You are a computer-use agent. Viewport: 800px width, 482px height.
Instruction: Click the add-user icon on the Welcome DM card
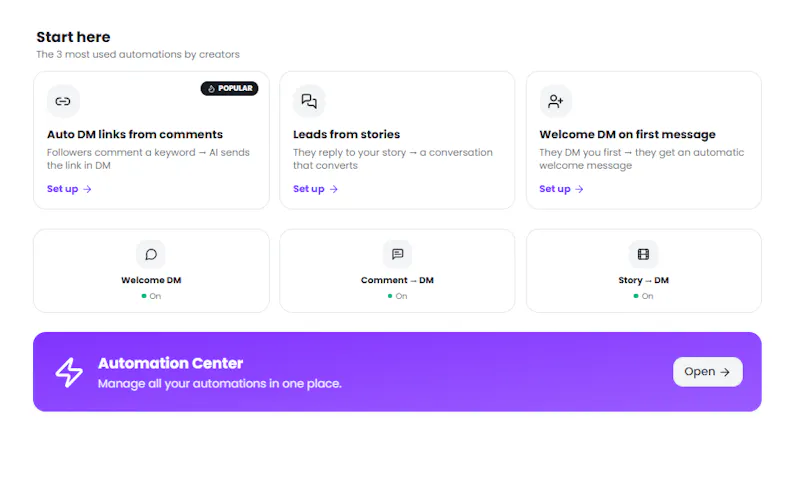click(555, 101)
